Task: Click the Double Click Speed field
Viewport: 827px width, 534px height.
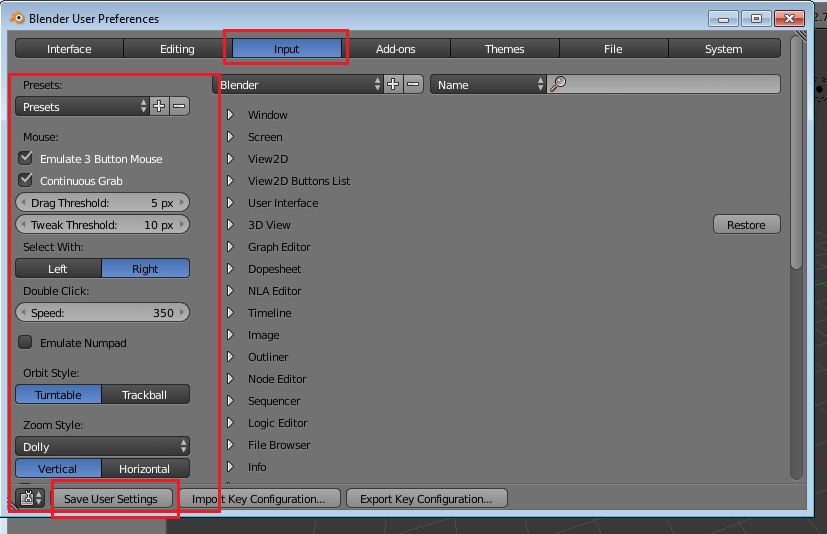Action: [102, 312]
